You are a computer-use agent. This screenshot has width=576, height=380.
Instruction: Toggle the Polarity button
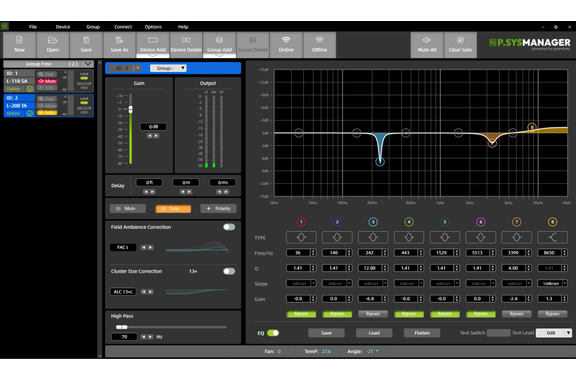[x=218, y=209]
